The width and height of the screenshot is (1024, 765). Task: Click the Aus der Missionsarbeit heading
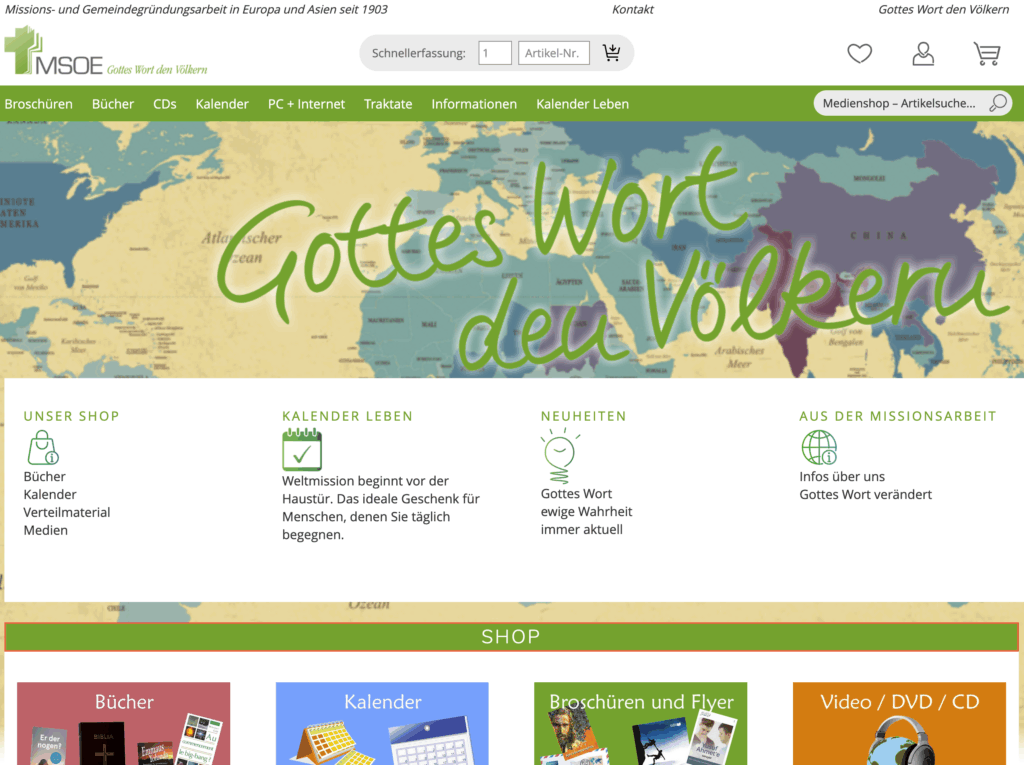tap(897, 416)
